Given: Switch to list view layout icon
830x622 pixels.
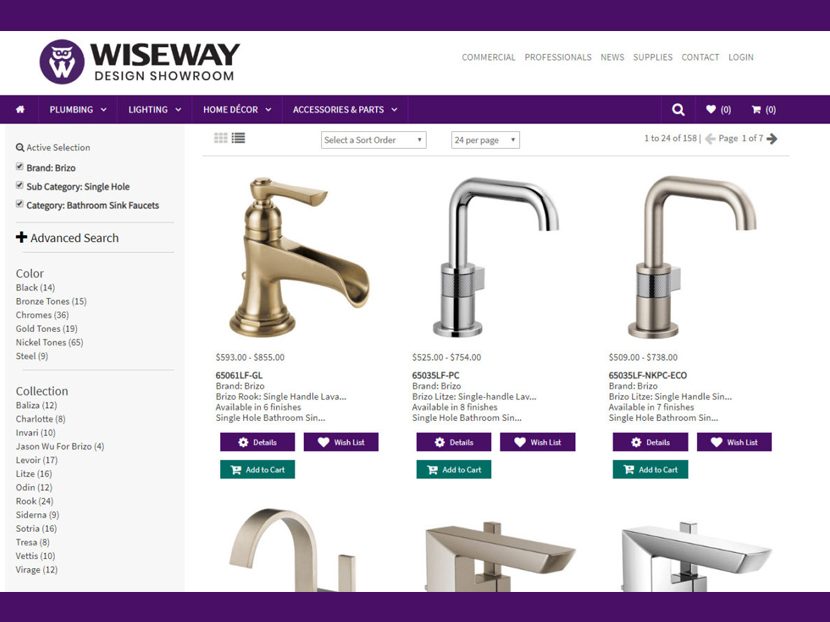Looking at the screenshot, I should 238,138.
